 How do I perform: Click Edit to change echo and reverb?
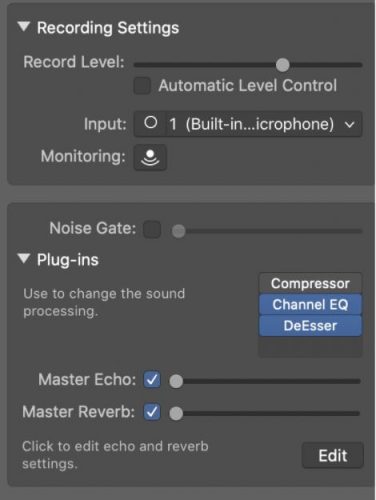pos(333,455)
